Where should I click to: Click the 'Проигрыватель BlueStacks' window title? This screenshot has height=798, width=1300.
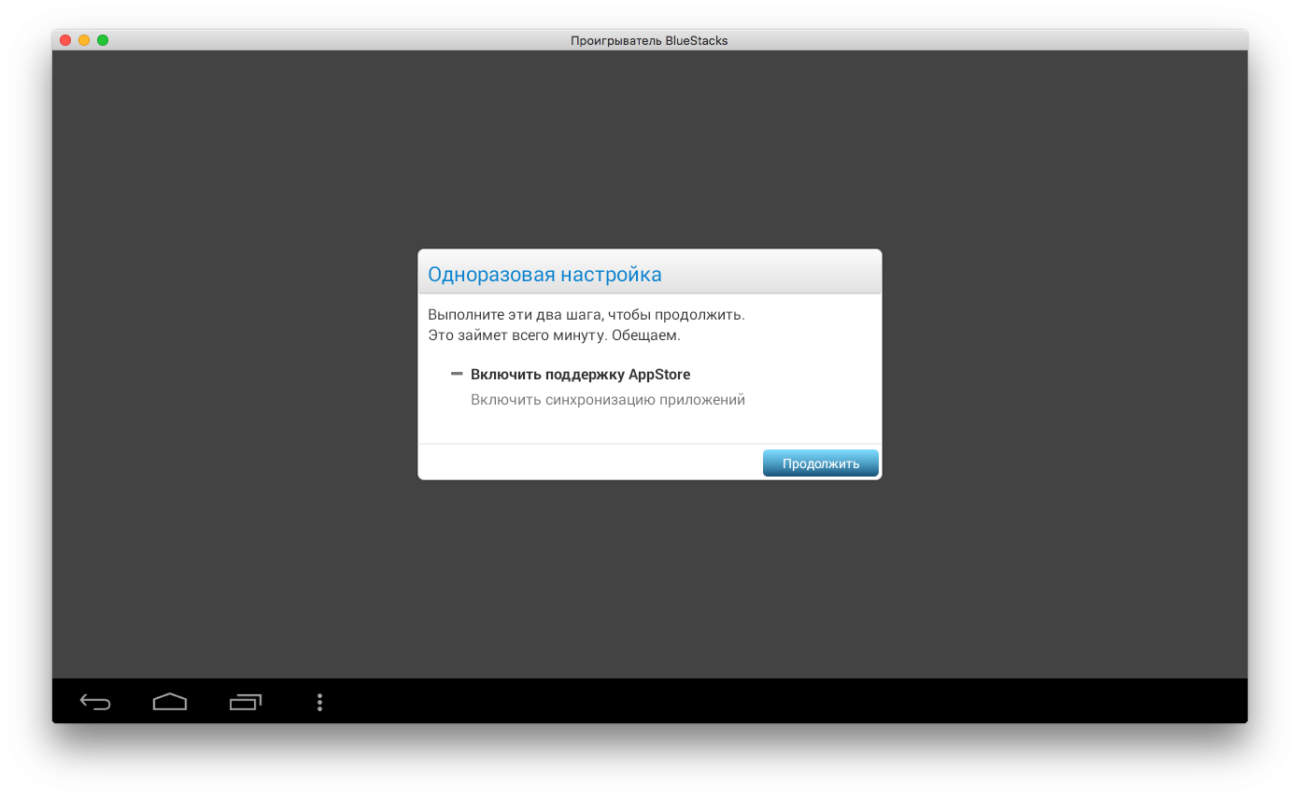pos(649,41)
